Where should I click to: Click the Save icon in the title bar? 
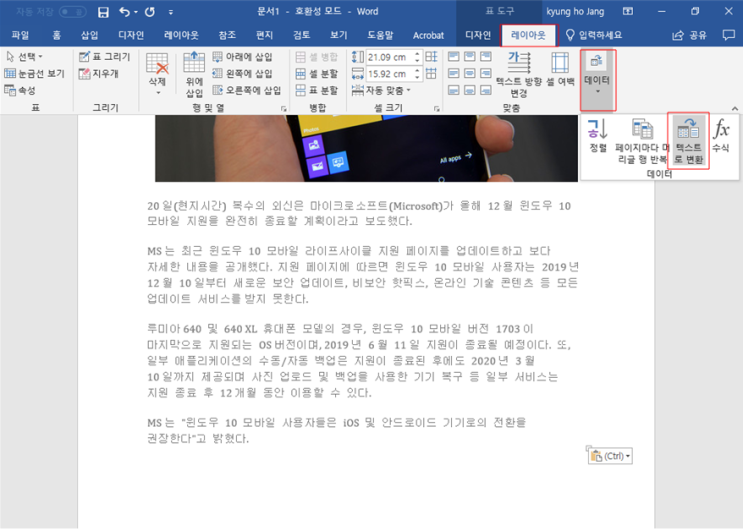click(x=103, y=12)
